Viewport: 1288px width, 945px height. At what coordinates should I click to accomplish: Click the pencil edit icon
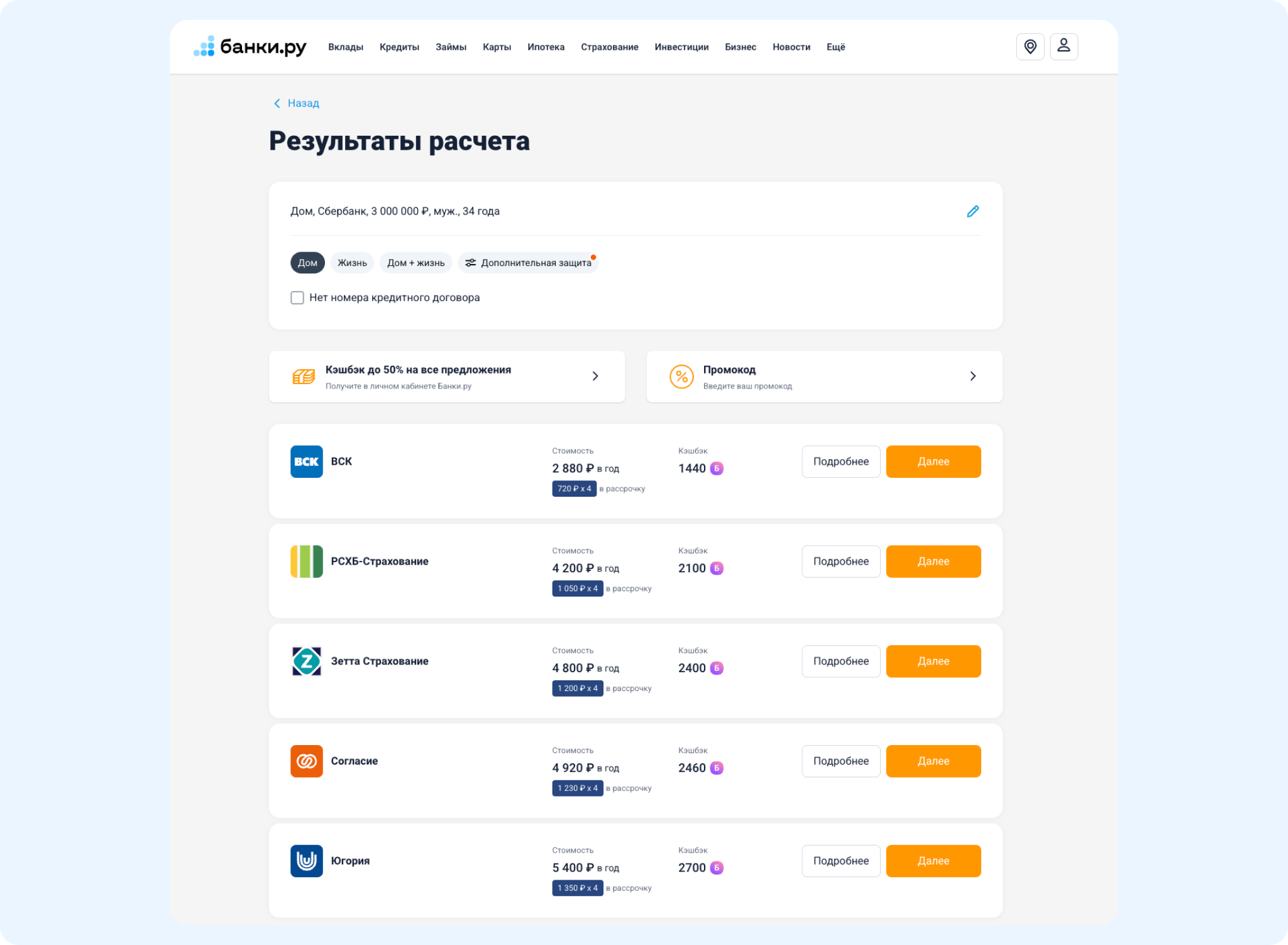[x=972, y=211]
